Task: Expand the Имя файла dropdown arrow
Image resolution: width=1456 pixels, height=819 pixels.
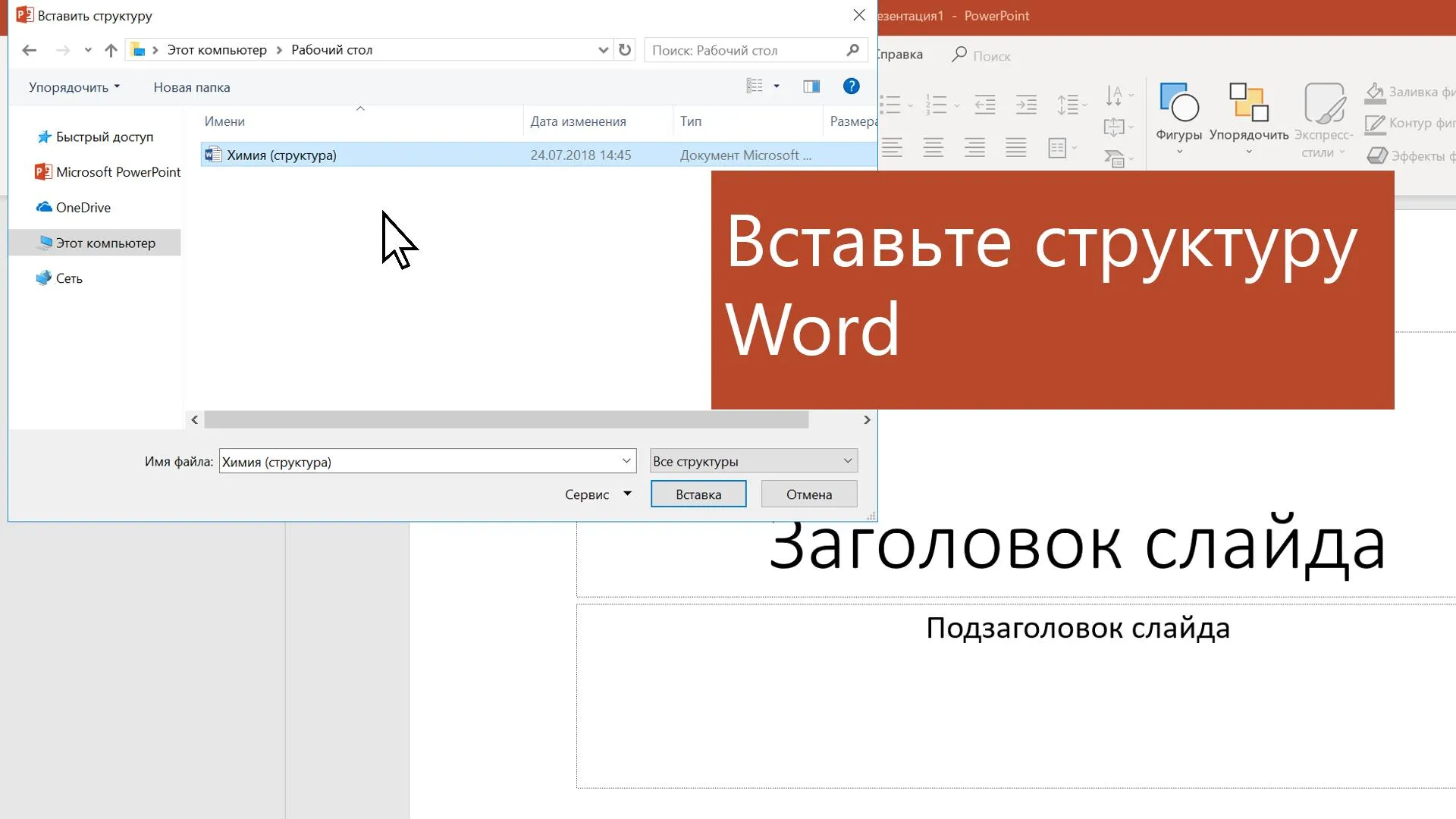Action: coord(626,461)
